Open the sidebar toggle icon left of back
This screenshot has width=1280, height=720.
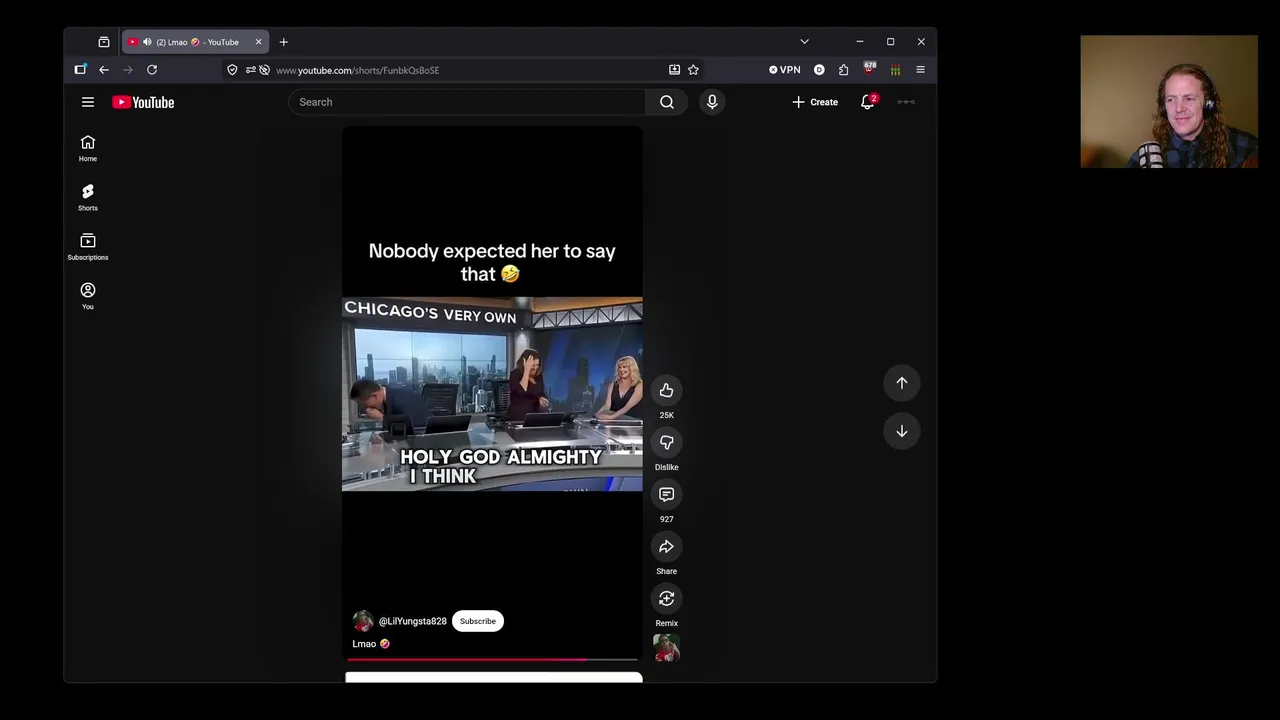click(80, 70)
